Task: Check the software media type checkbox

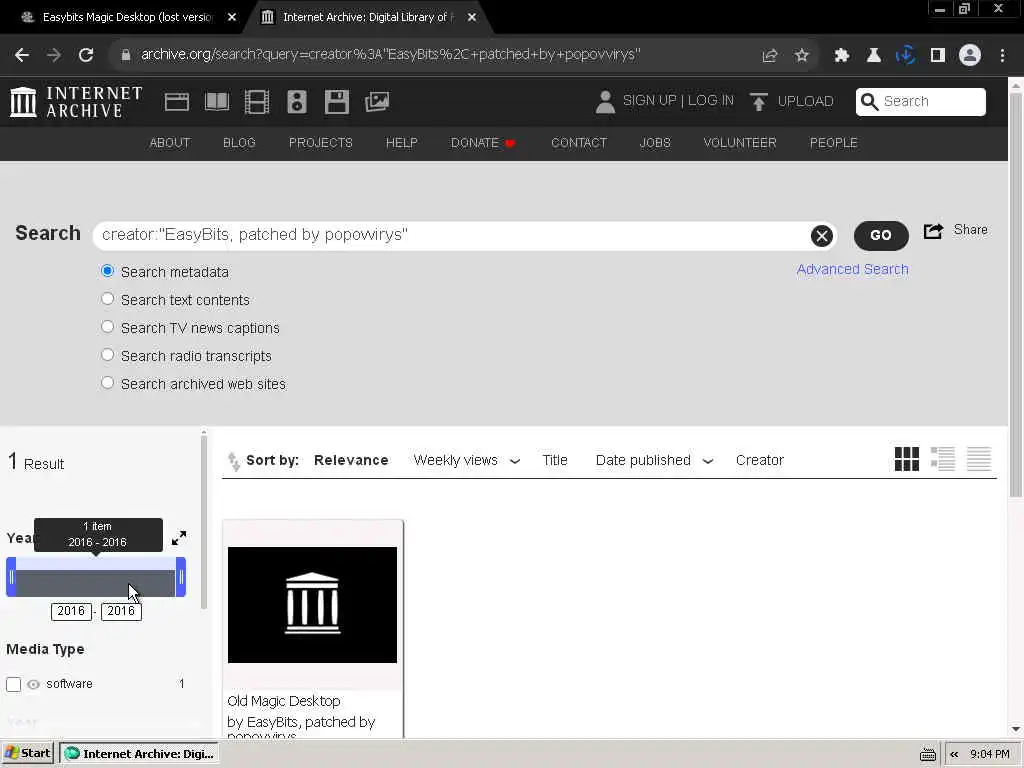Action: click(14, 684)
